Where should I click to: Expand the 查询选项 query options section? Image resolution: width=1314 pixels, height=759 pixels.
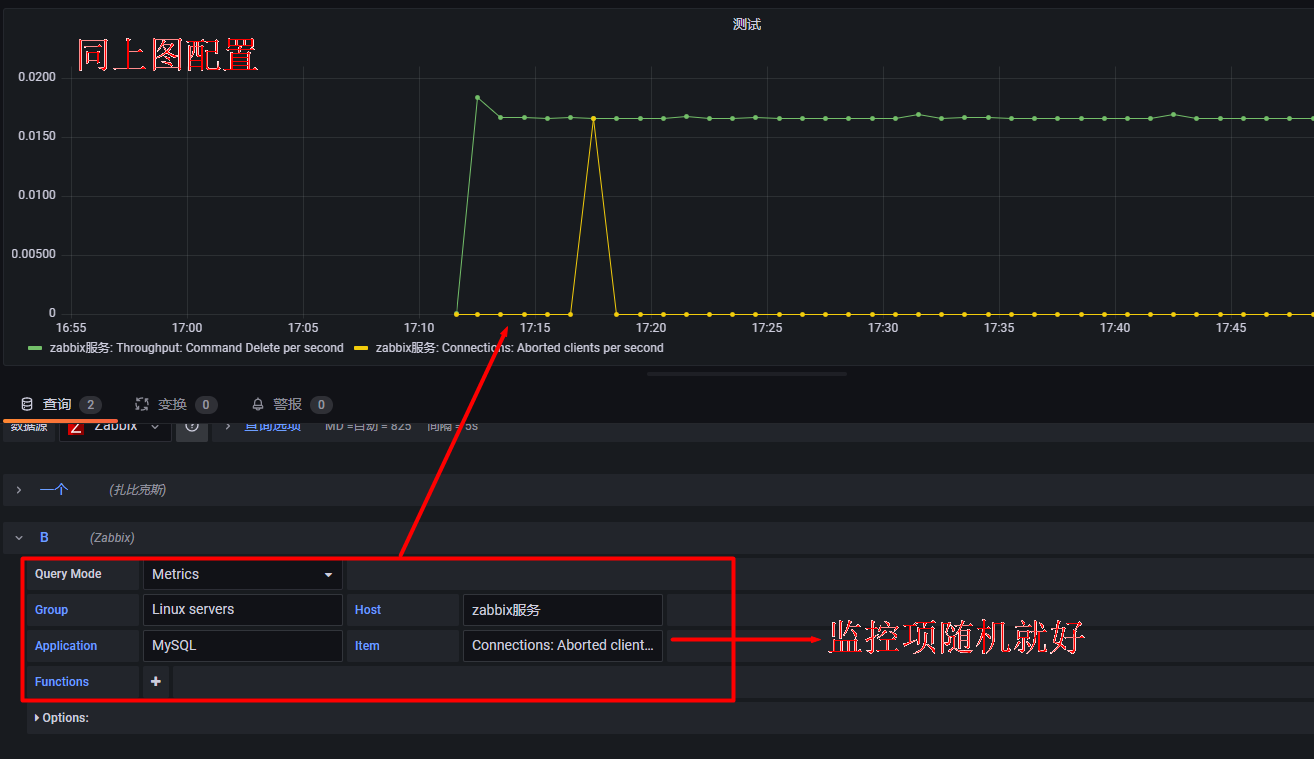coord(272,427)
